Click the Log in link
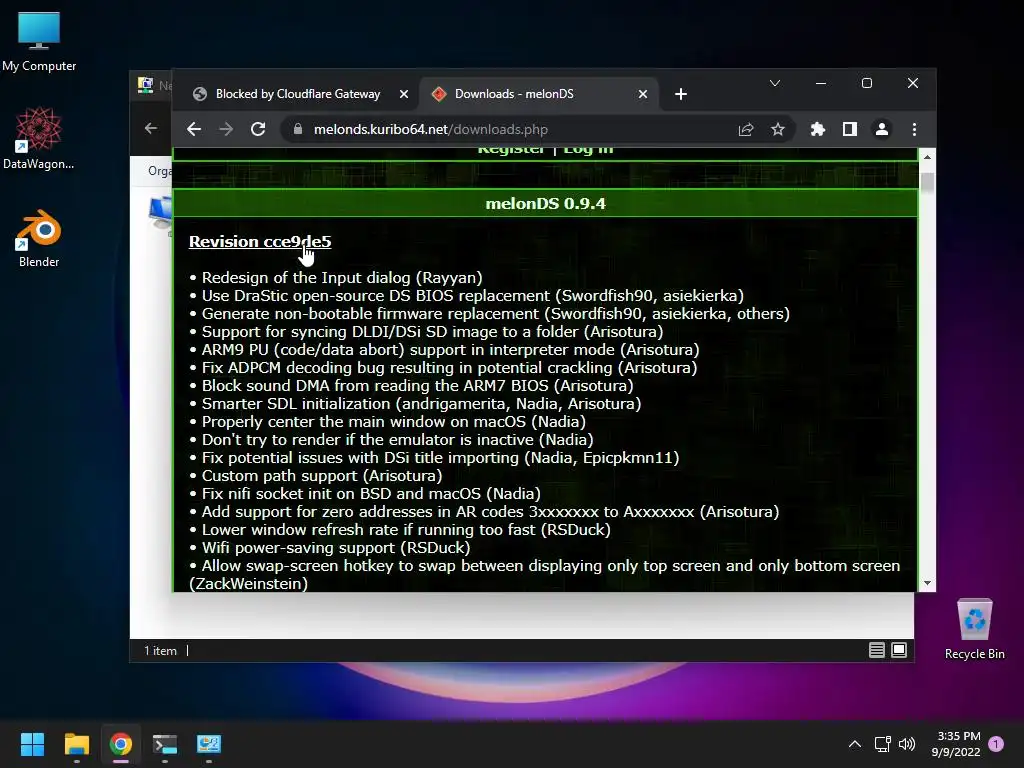1024x768 pixels. [x=588, y=150]
